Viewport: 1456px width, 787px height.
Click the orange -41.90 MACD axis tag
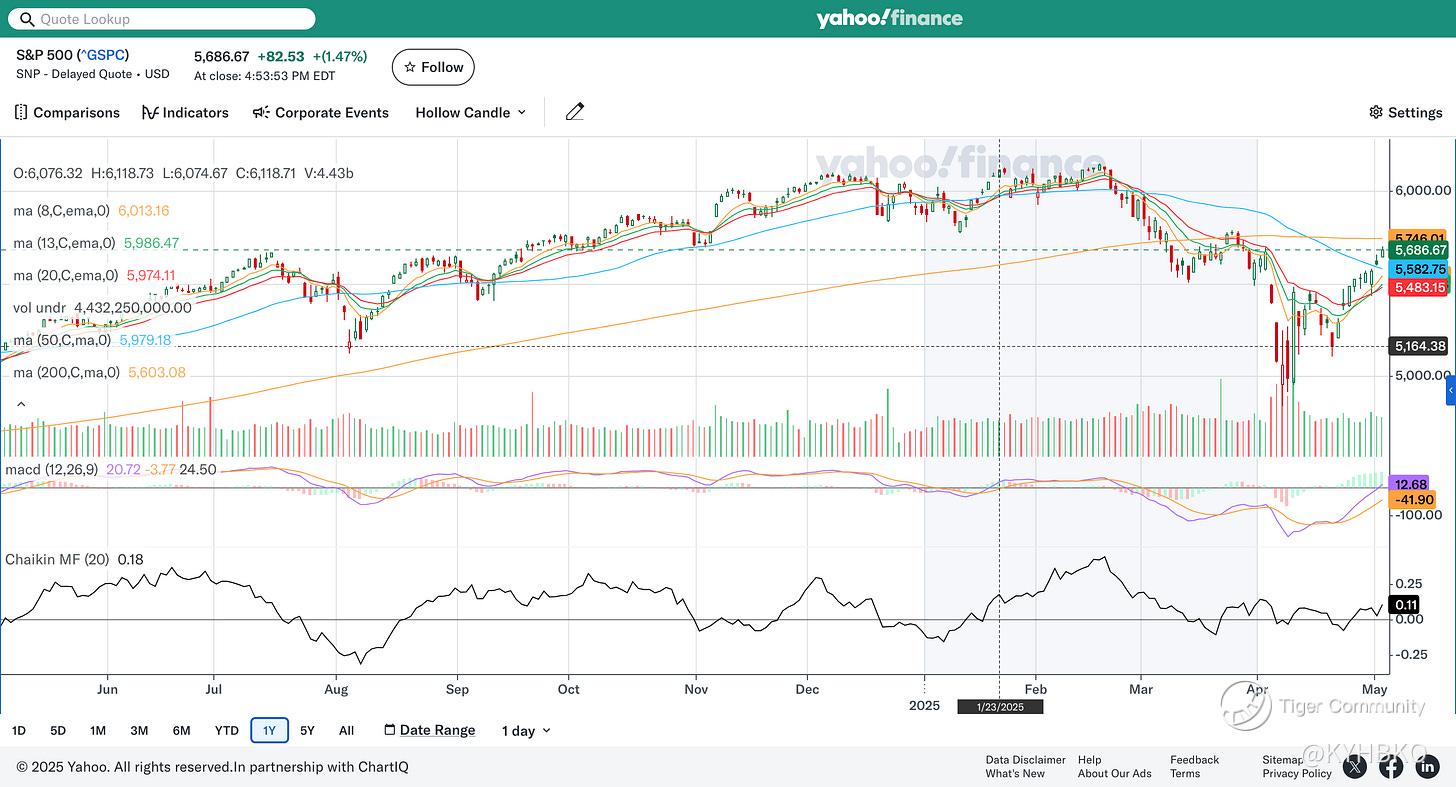[x=1414, y=499]
